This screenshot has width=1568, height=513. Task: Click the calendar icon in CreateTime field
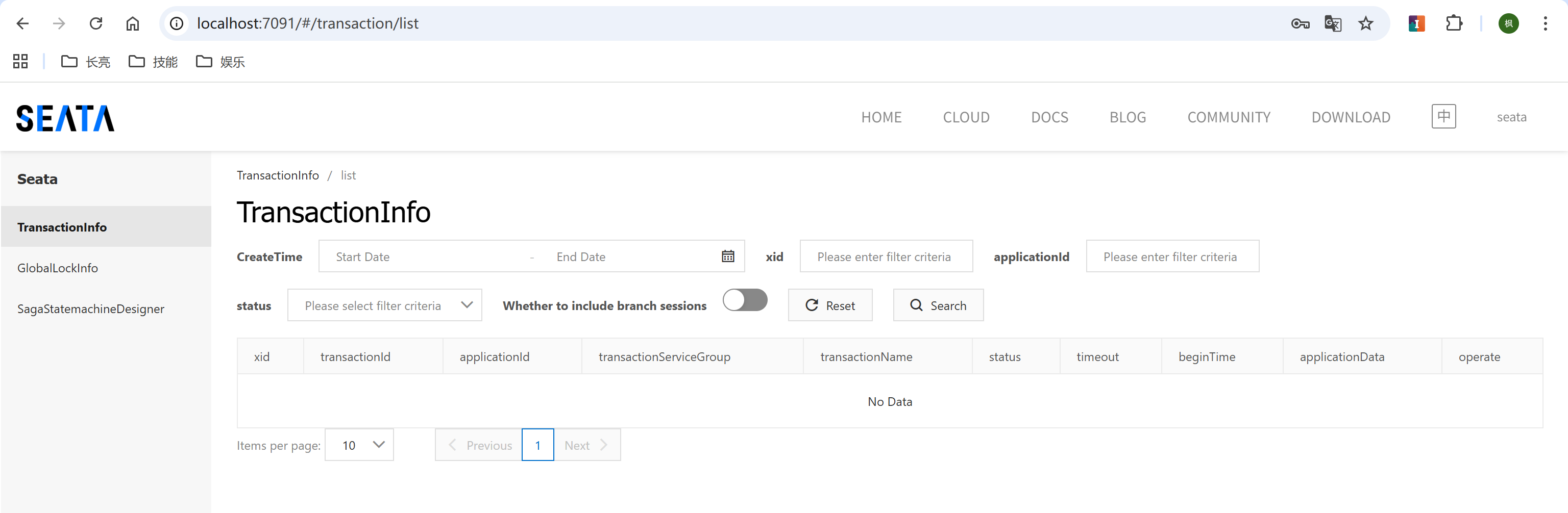coord(727,256)
